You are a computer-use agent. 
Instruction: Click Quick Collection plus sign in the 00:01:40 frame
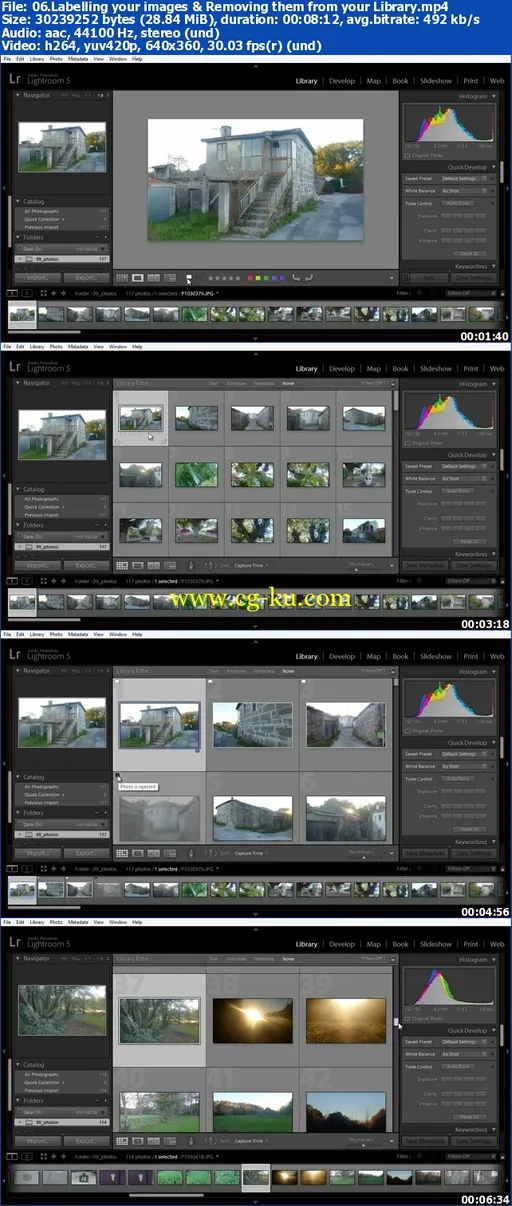pyautogui.click(x=63, y=220)
